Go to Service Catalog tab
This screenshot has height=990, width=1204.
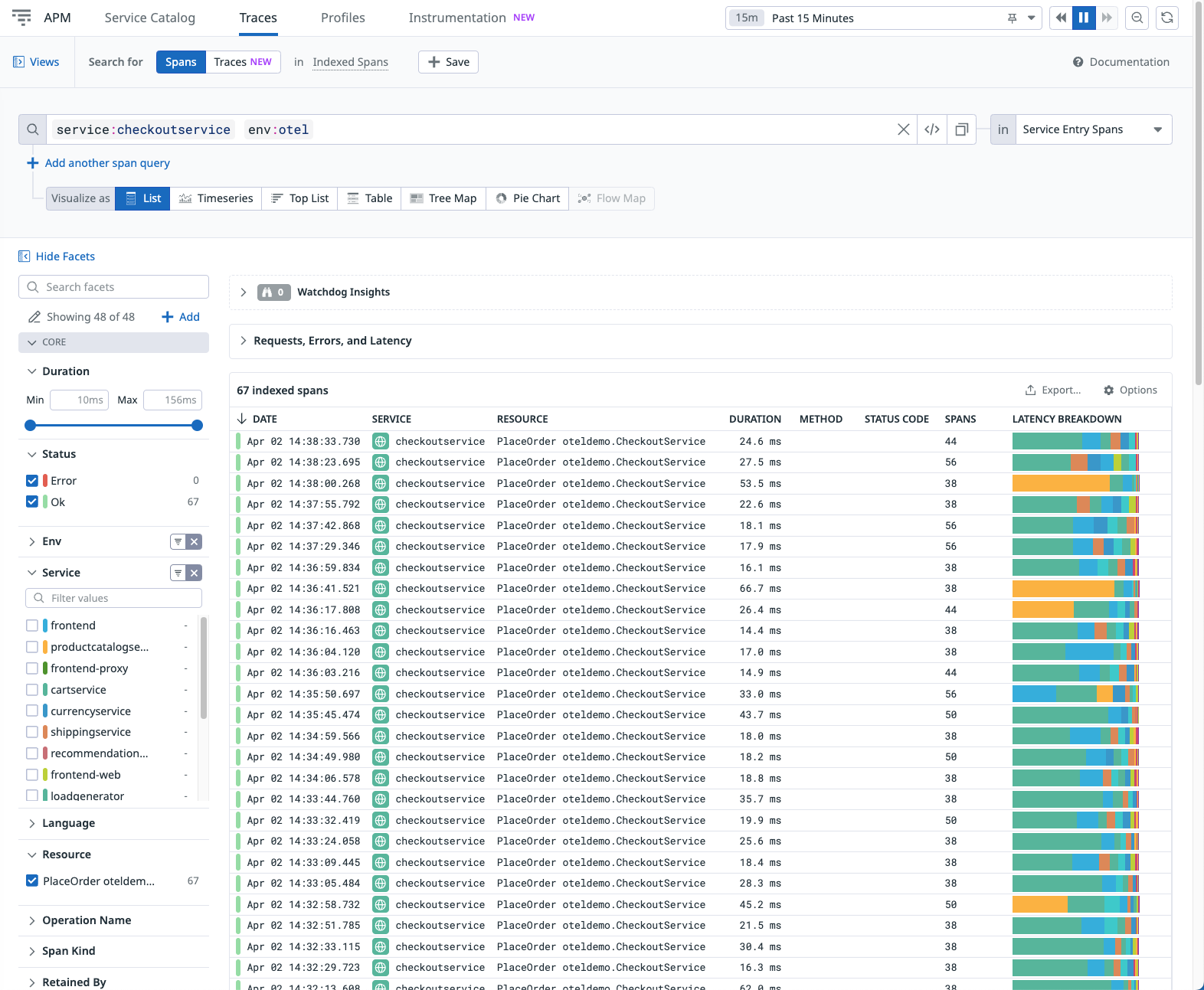click(x=150, y=18)
